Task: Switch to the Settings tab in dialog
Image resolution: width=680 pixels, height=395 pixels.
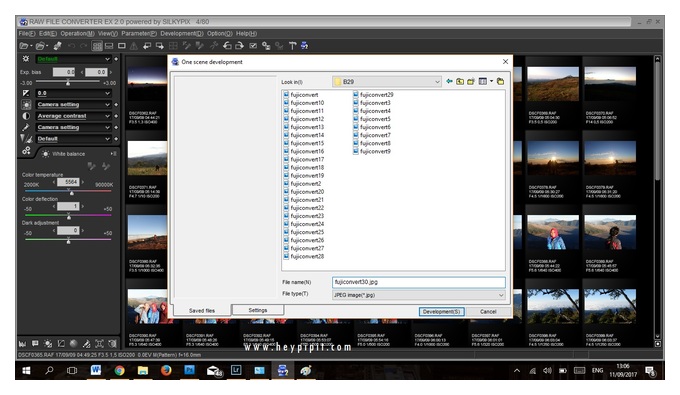Action: click(258, 310)
